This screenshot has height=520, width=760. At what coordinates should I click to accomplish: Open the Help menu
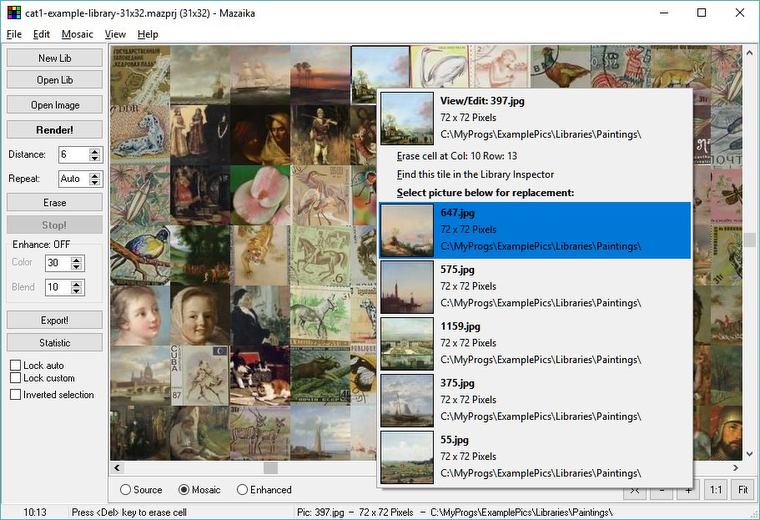[148, 34]
